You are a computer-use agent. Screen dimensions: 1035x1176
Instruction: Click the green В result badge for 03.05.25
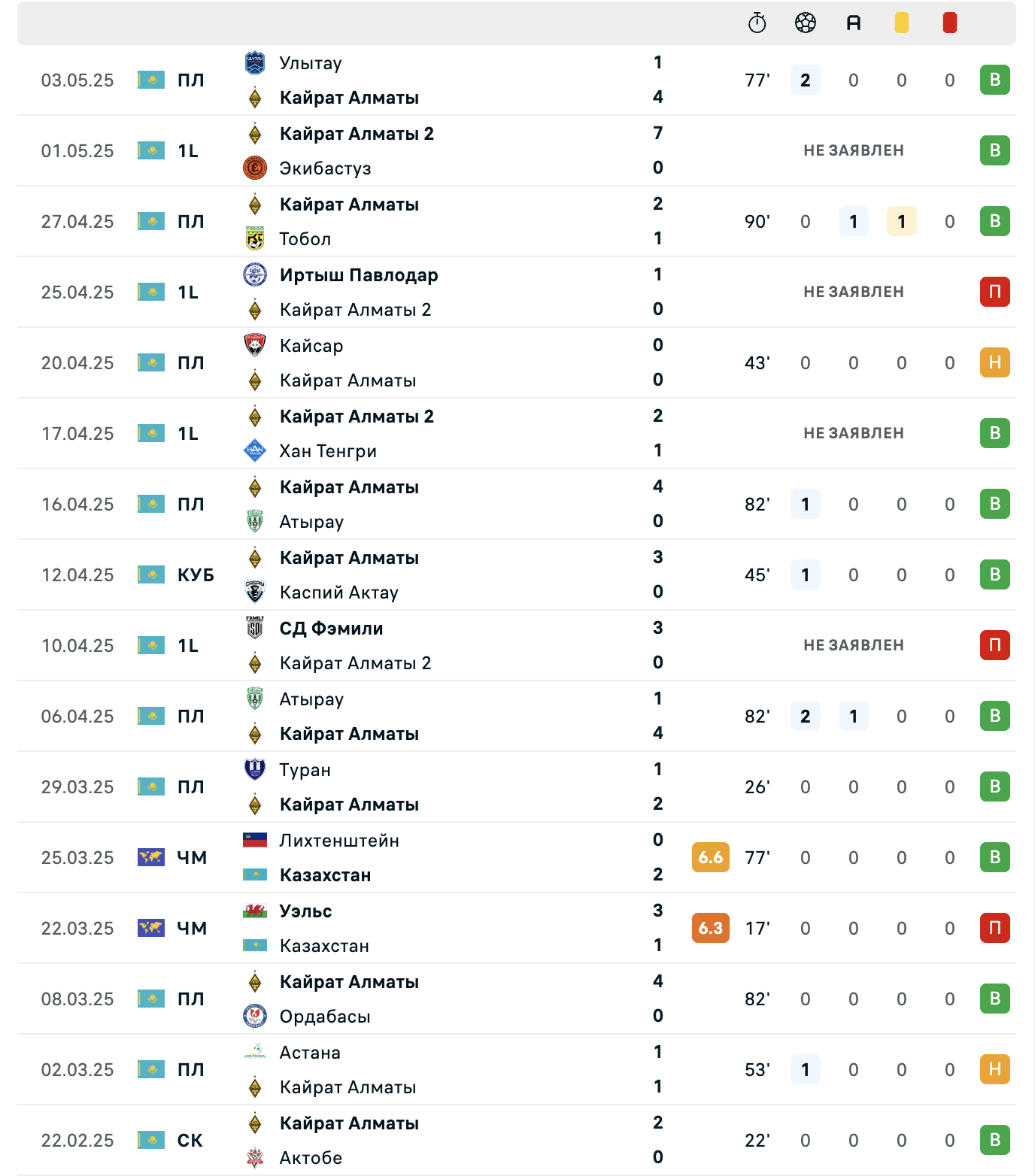994,80
